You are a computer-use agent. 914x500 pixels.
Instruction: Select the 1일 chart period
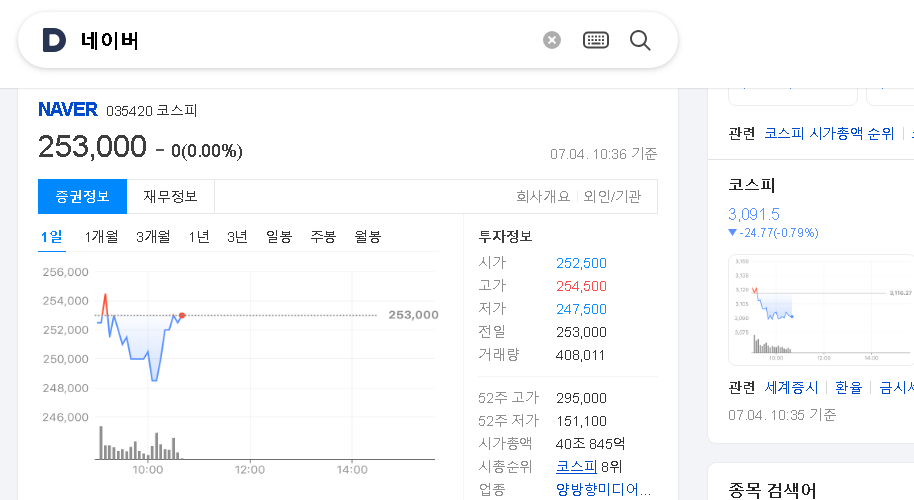[x=51, y=237]
